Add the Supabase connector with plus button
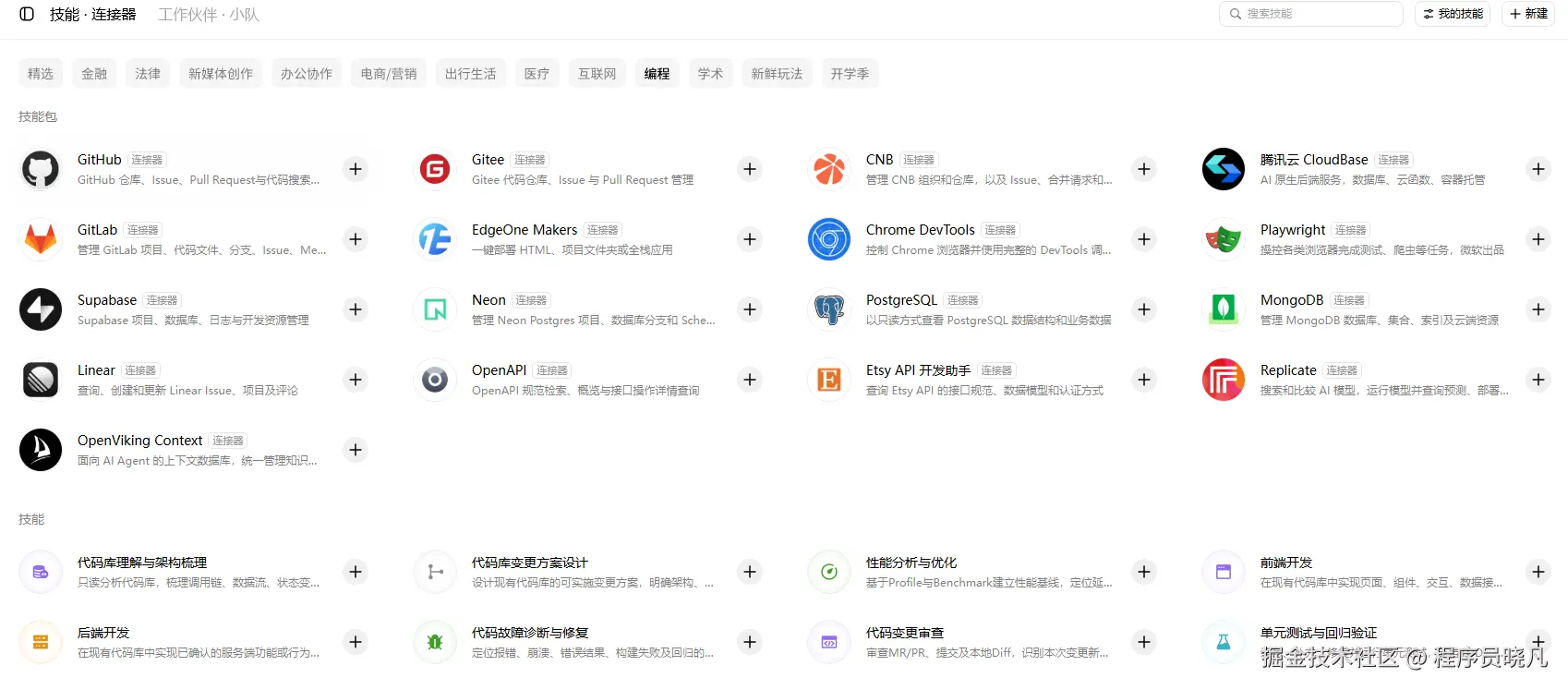1568x690 pixels. (356, 309)
